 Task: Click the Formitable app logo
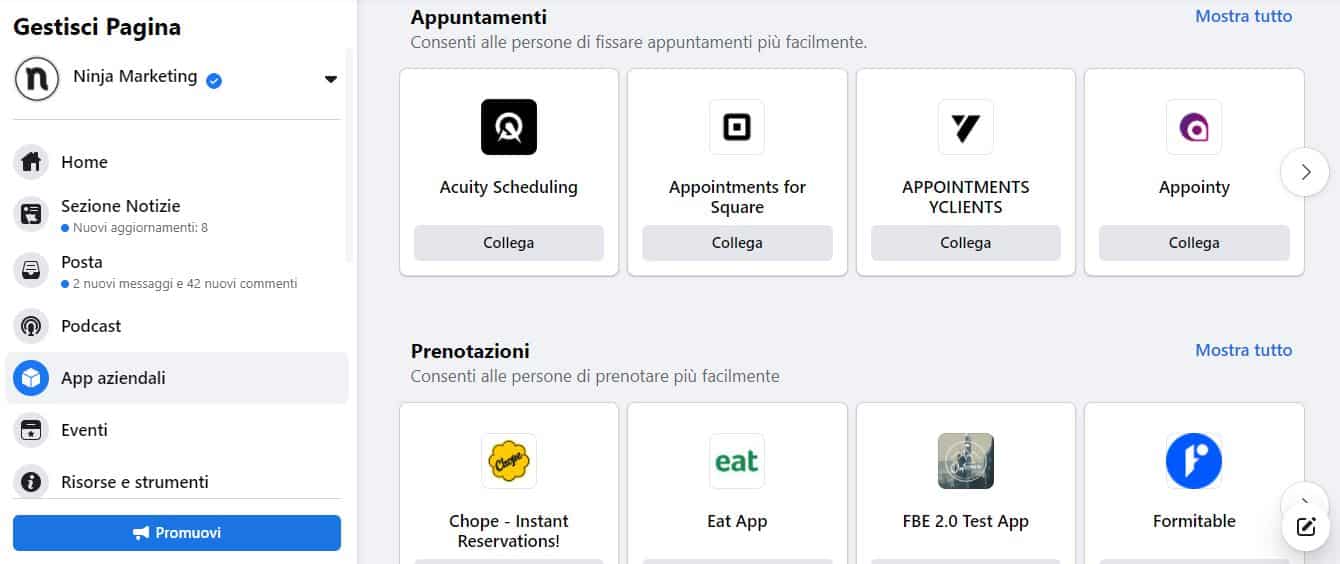1194,461
